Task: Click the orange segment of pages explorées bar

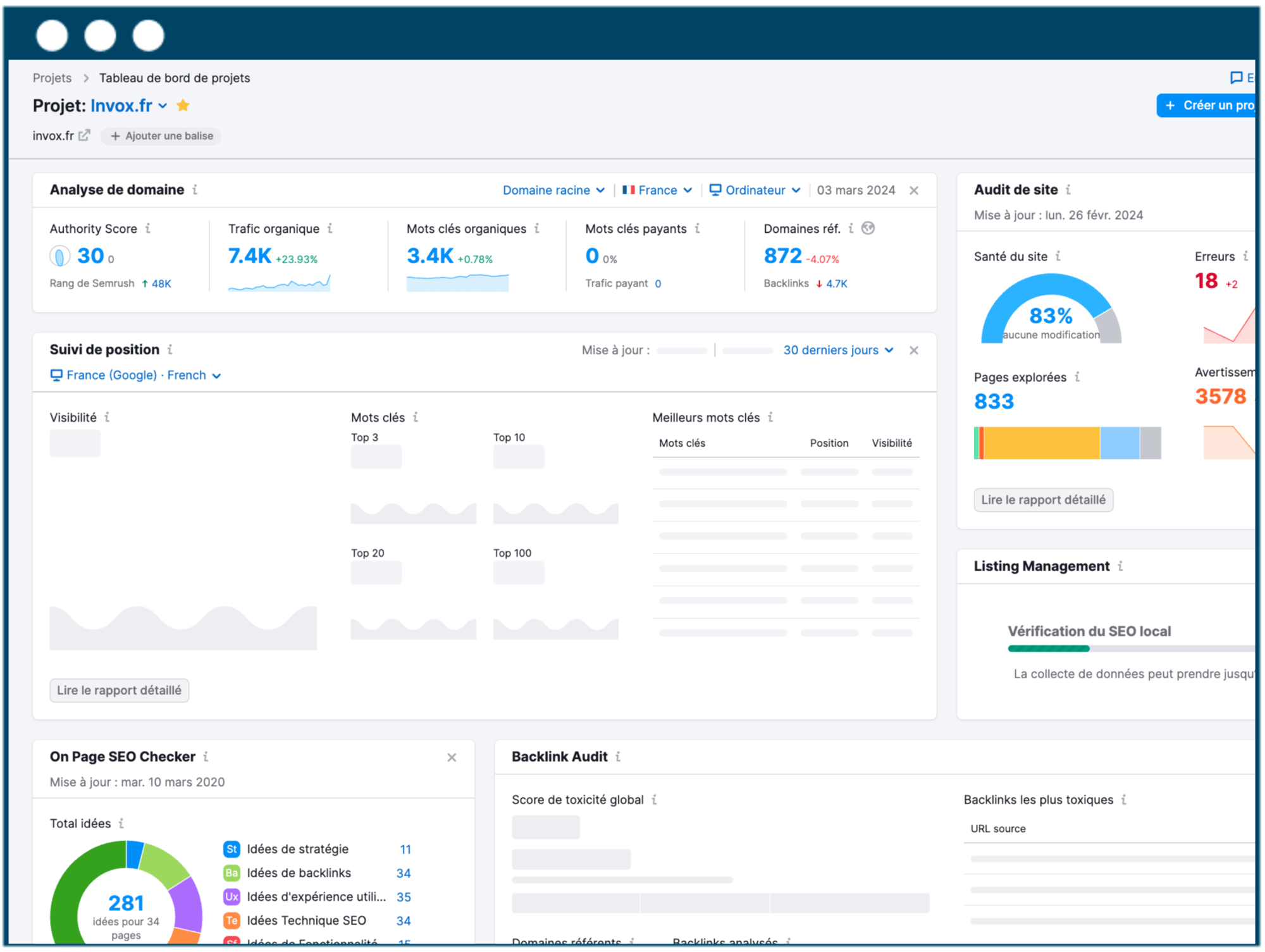Action: pyautogui.click(x=1042, y=443)
